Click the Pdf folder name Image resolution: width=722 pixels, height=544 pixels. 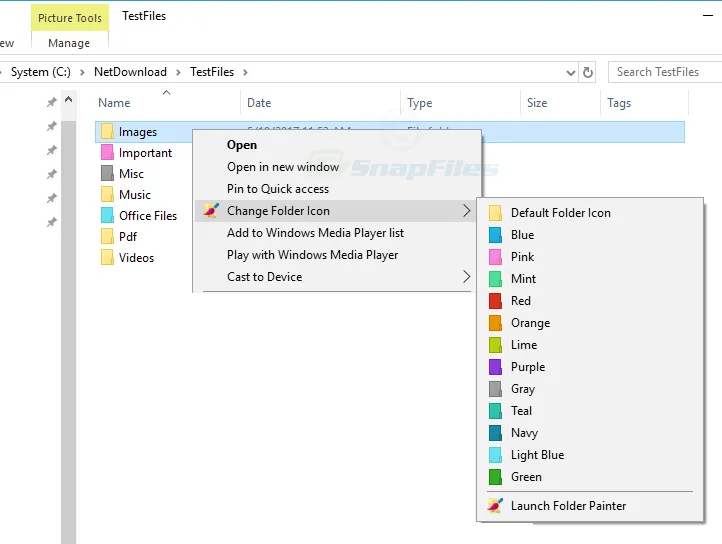pos(128,237)
